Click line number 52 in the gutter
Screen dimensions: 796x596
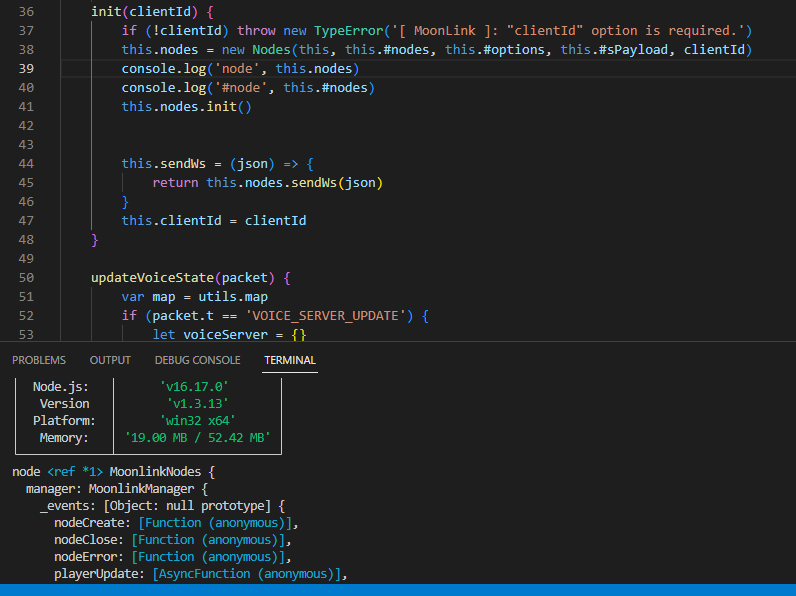click(x=26, y=316)
